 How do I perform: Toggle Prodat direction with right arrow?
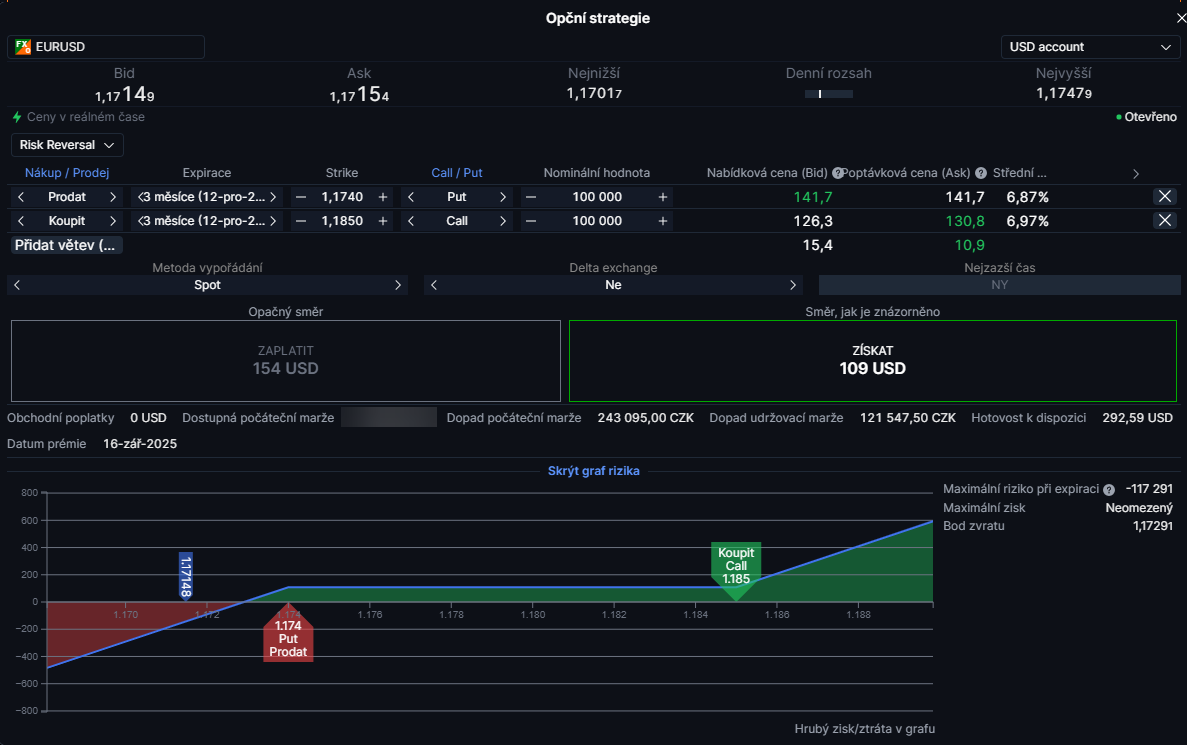click(113, 197)
